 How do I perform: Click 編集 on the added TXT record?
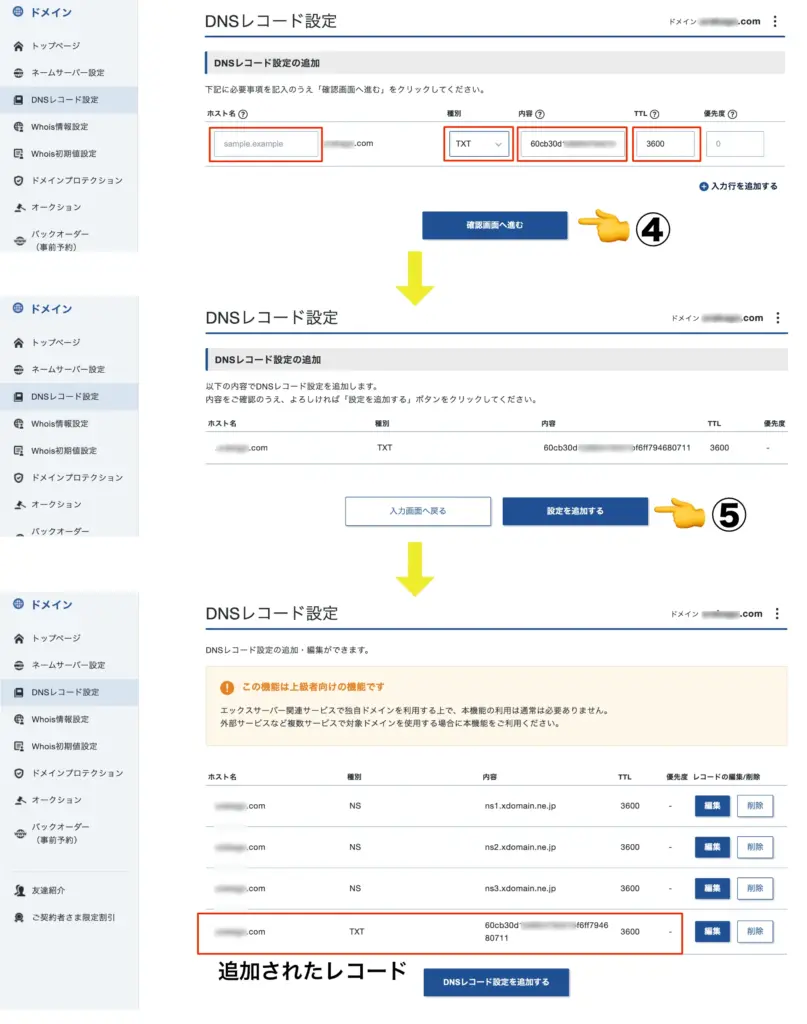711,932
